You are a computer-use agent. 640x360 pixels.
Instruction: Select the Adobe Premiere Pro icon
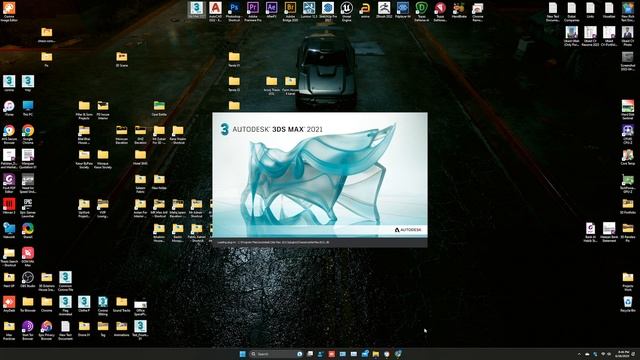[x=253, y=11]
